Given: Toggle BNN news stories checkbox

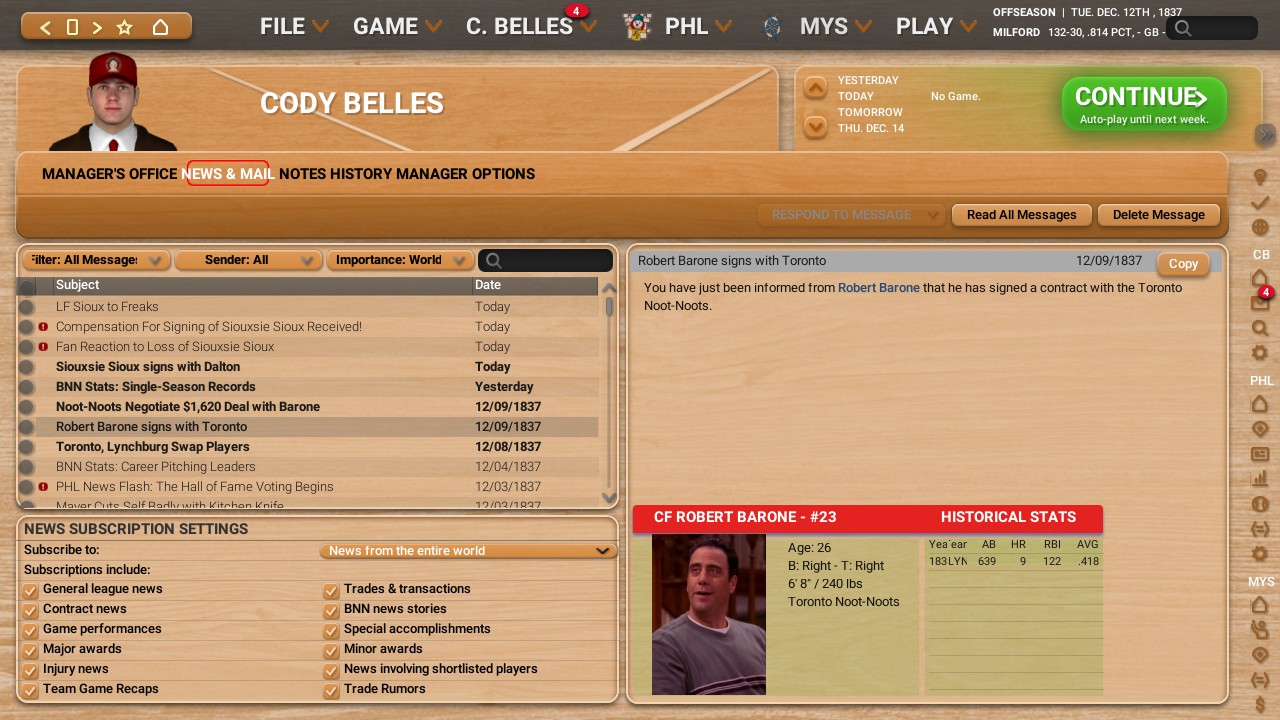Looking at the screenshot, I should coord(331,611).
